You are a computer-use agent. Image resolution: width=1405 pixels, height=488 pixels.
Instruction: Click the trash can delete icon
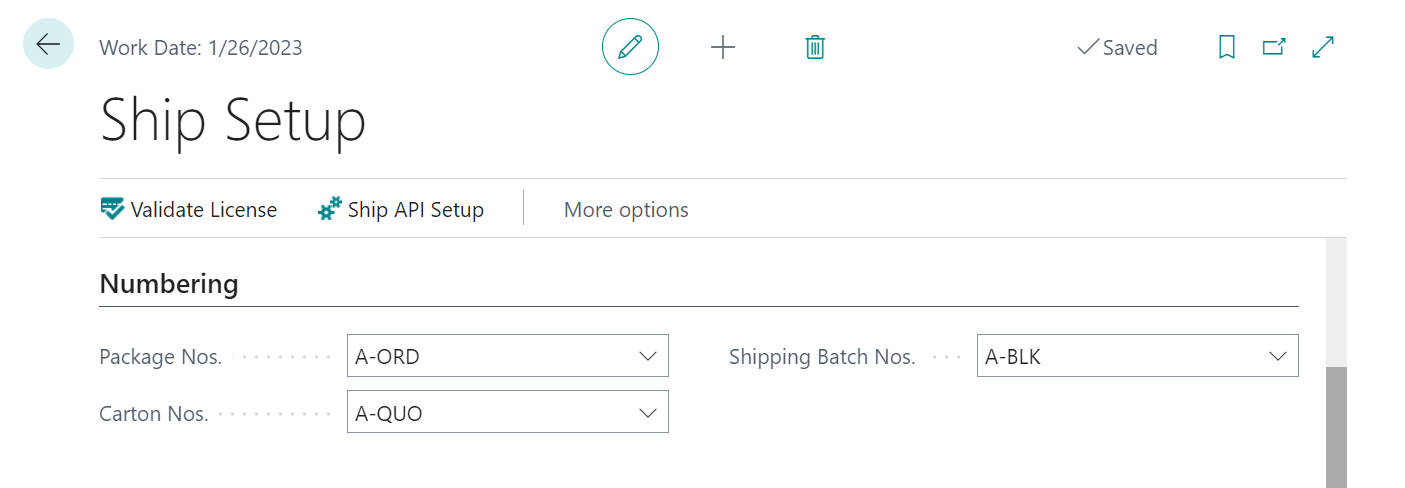coord(815,47)
